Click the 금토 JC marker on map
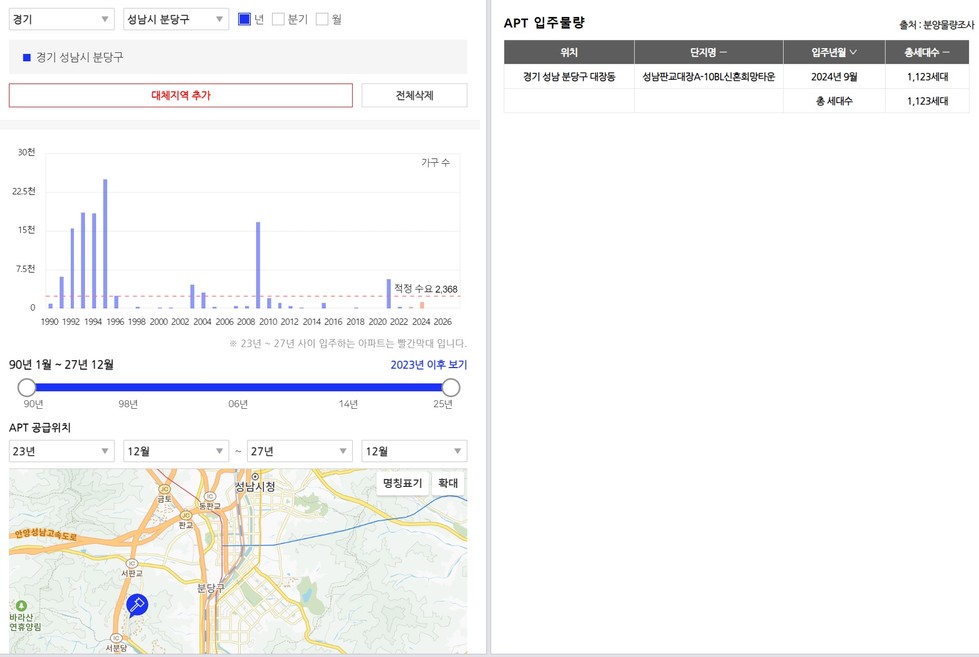This screenshot has height=657, width=979. pos(164,489)
